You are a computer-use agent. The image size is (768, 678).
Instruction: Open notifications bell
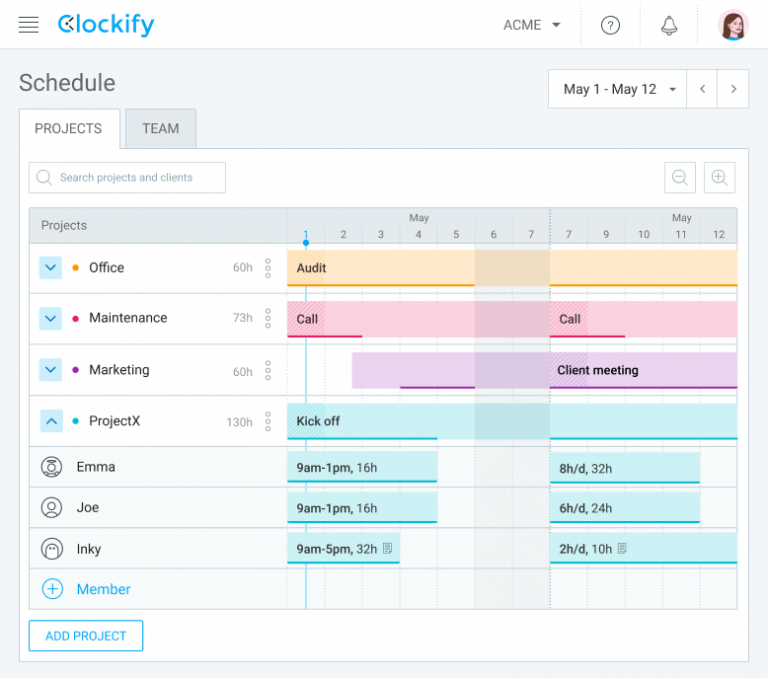click(669, 25)
